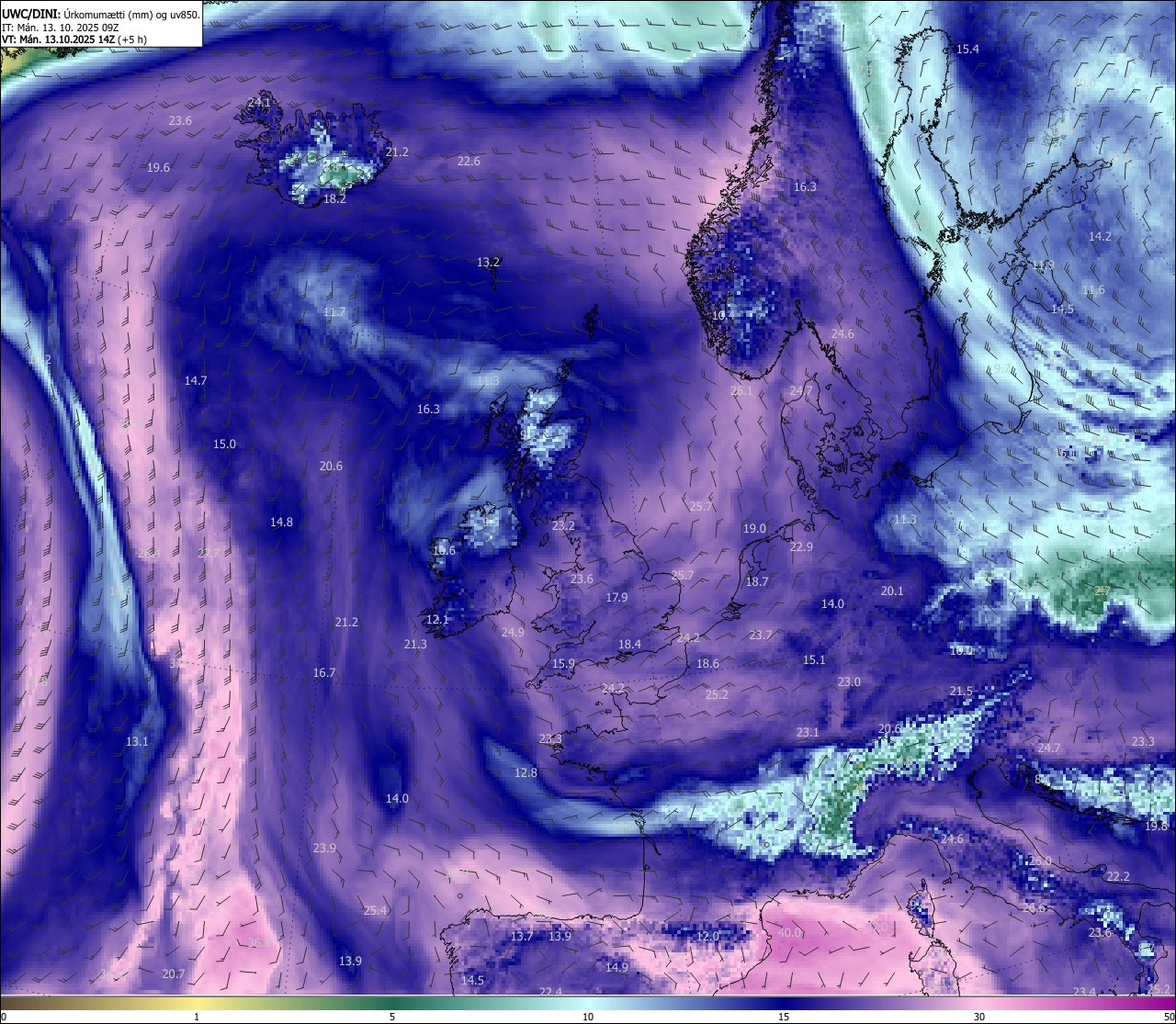Click the 15.9 value label
This screenshot has height=1024, width=1176.
pyautogui.click(x=563, y=663)
